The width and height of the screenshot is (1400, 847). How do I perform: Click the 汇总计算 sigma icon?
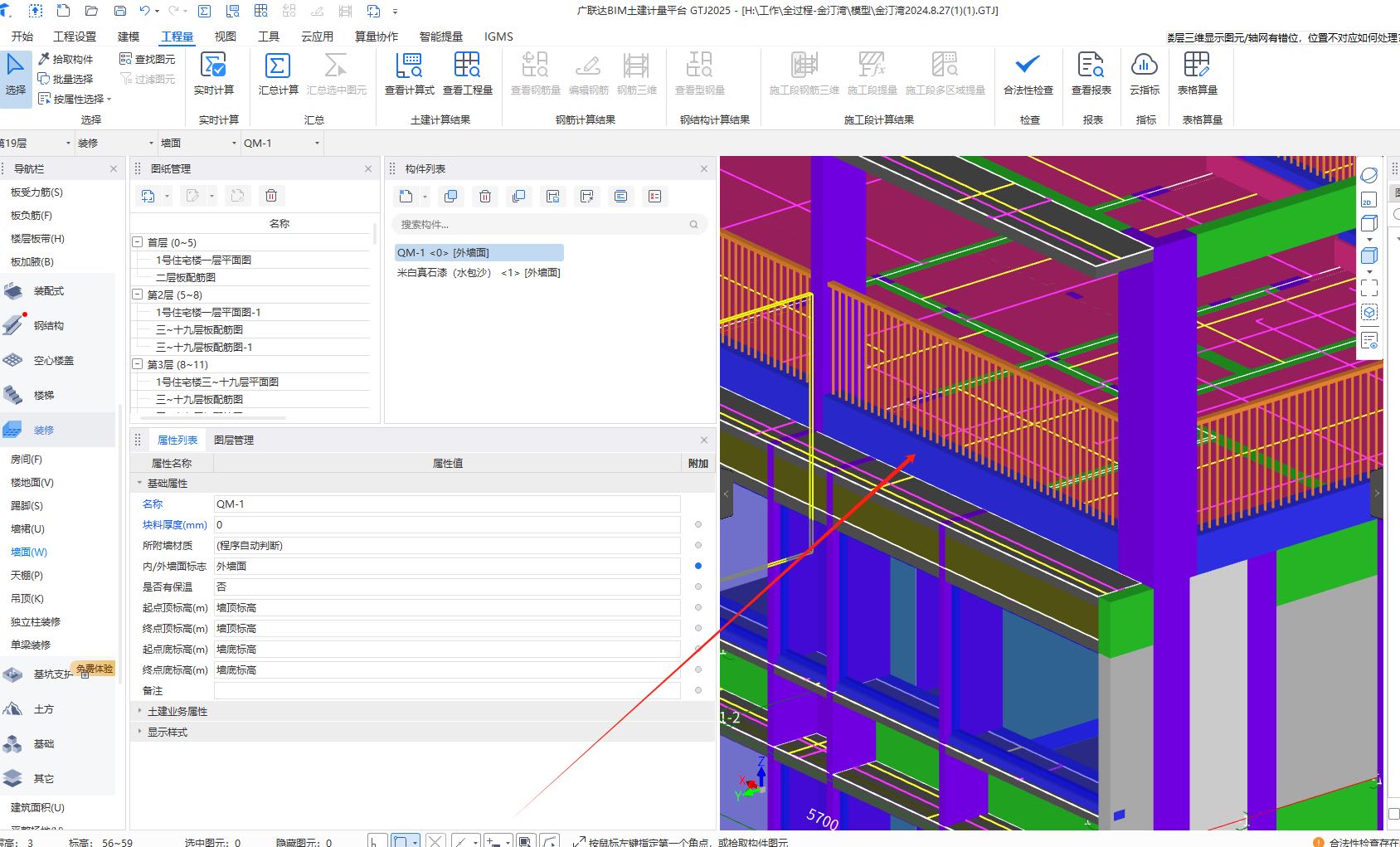coord(278,65)
